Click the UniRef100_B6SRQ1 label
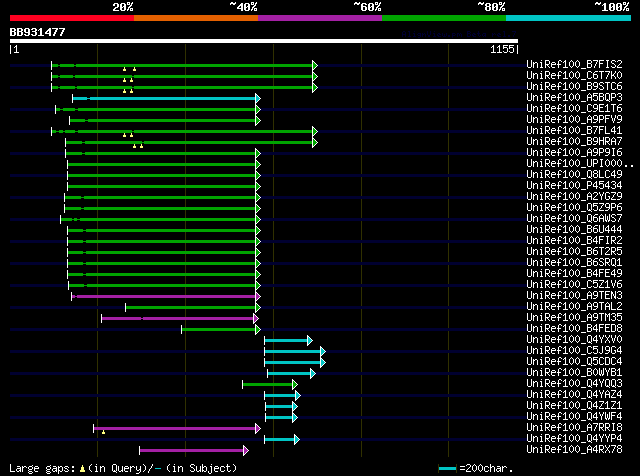This screenshot has height=476, width=640. coord(574,263)
